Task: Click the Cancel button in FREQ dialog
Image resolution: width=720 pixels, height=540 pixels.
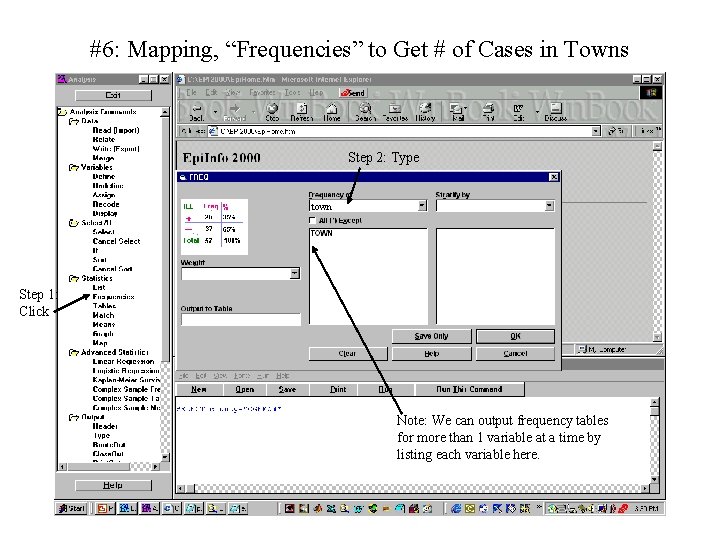Action: click(515, 354)
